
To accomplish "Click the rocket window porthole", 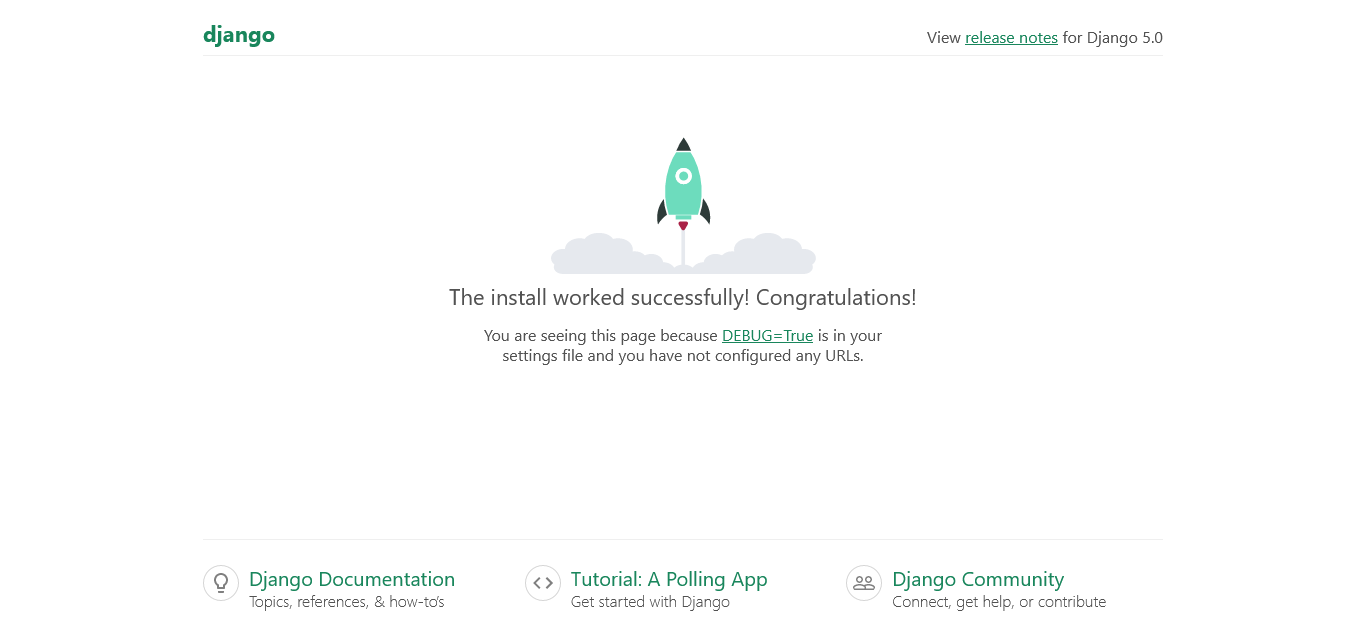I will (x=683, y=178).
